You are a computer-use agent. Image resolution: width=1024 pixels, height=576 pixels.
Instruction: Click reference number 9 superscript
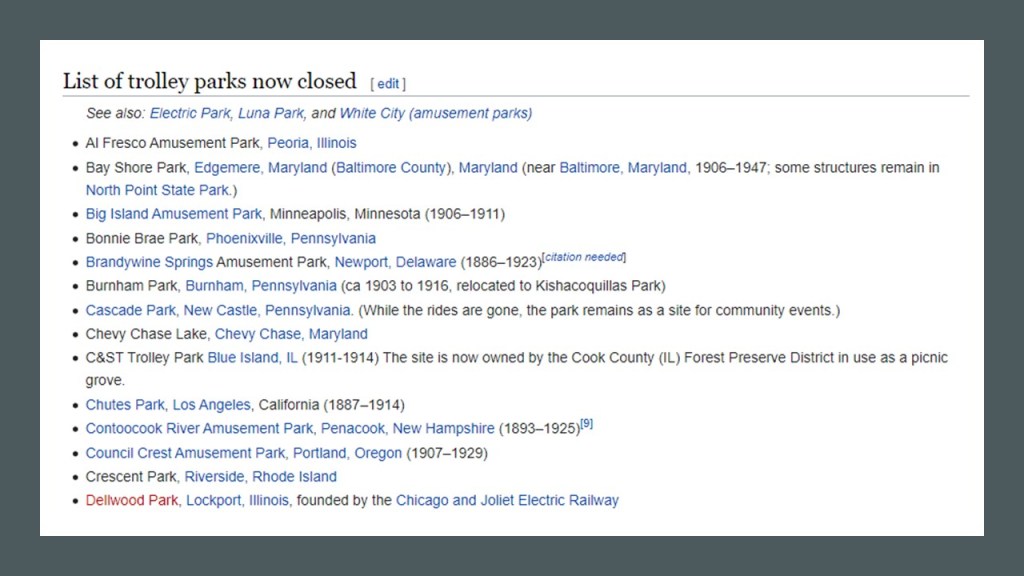(587, 424)
